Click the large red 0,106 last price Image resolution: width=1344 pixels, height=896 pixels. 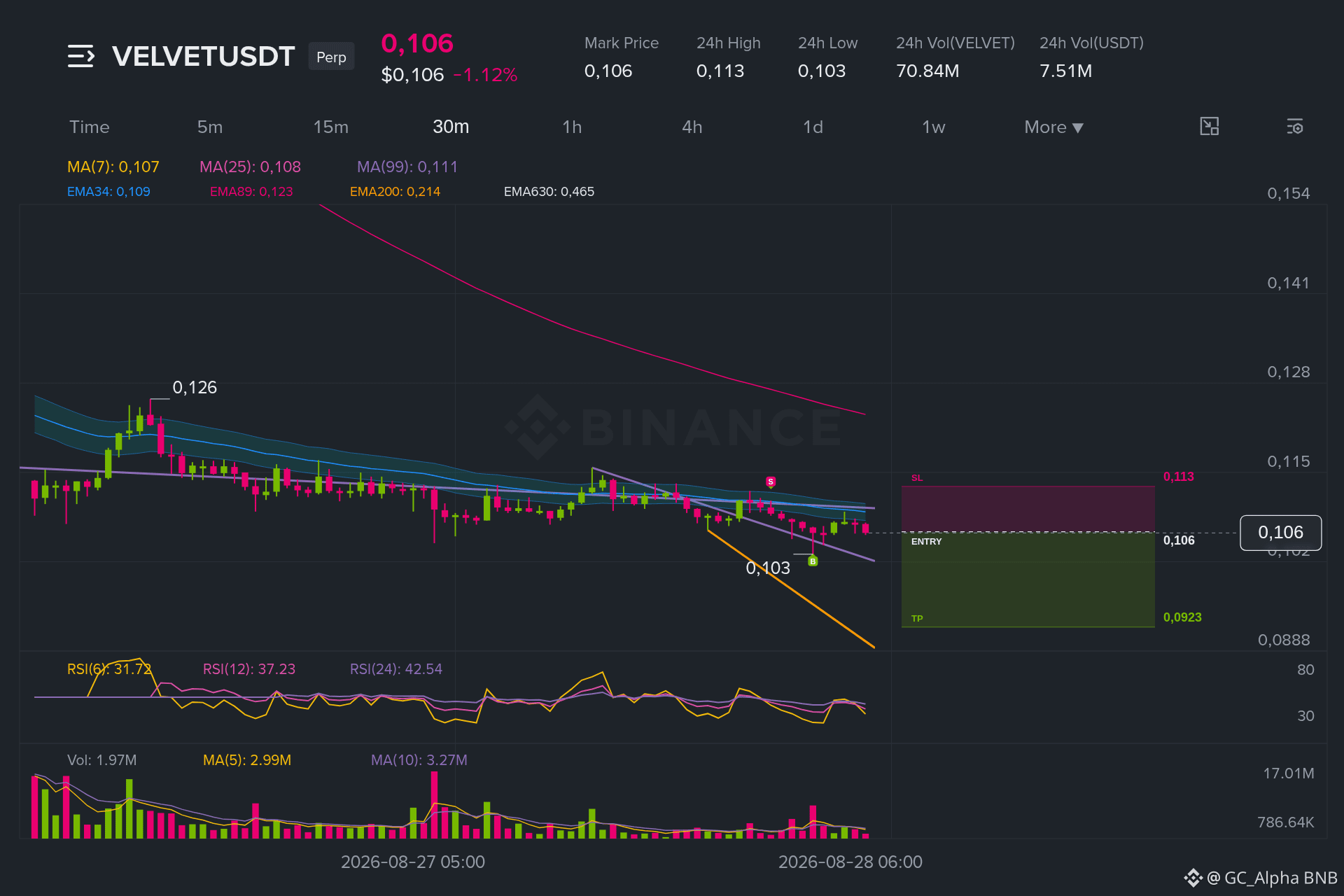click(x=417, y=43)
